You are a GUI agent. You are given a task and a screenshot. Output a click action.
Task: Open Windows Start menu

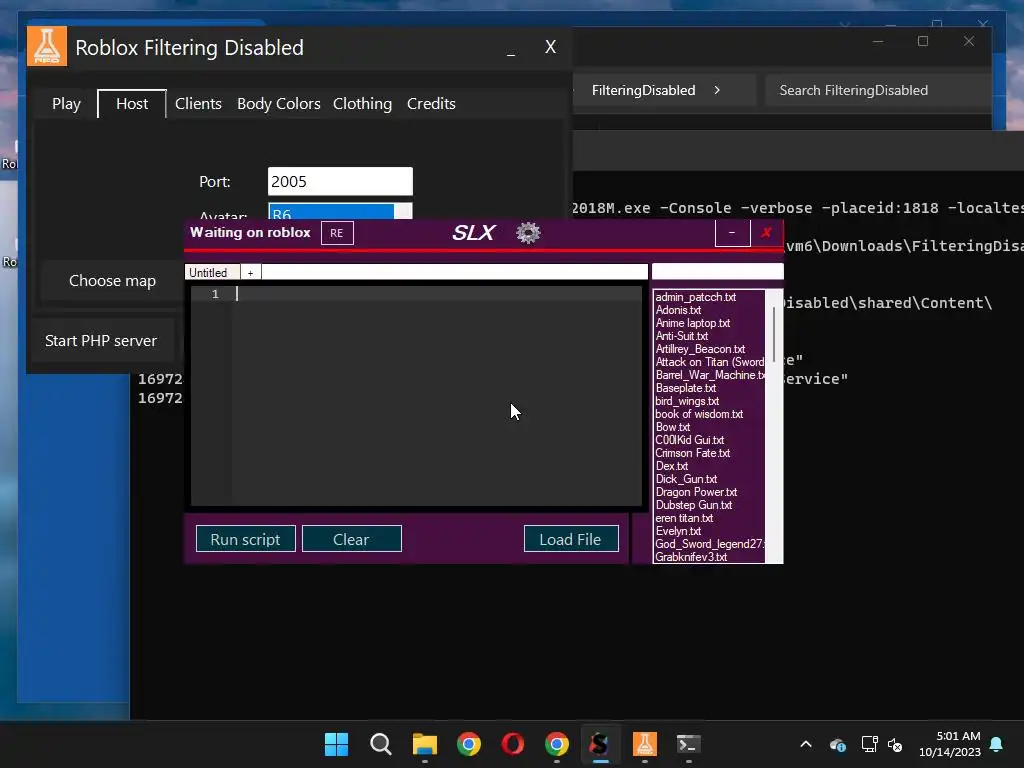click(x=336, y=744)
